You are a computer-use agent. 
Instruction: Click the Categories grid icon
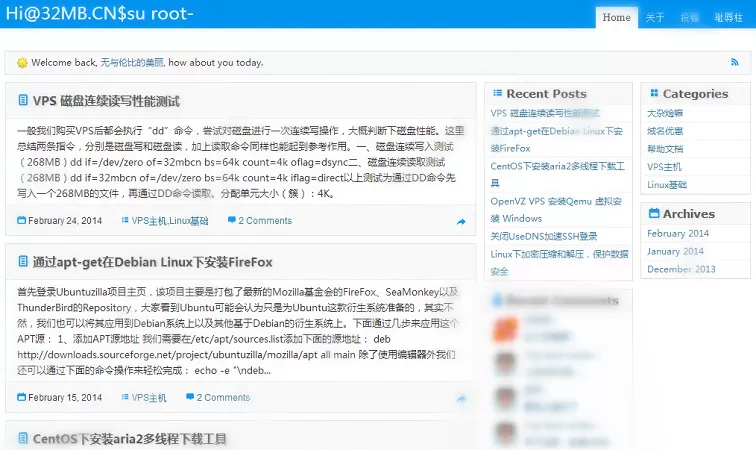click(x=653, y=94)
